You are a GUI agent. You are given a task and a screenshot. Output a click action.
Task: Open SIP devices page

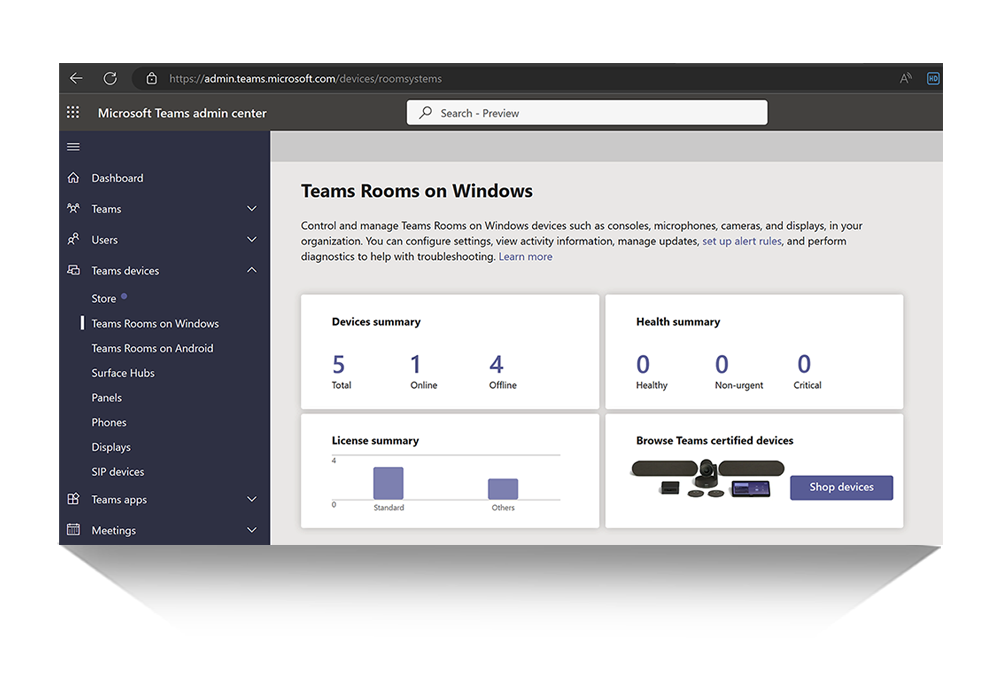pyautogui.click(x=118, y=472)
